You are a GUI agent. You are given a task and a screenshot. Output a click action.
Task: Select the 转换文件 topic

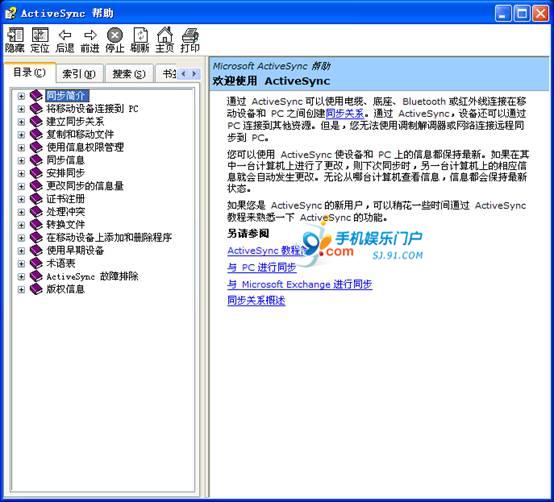tap(65, 224)
